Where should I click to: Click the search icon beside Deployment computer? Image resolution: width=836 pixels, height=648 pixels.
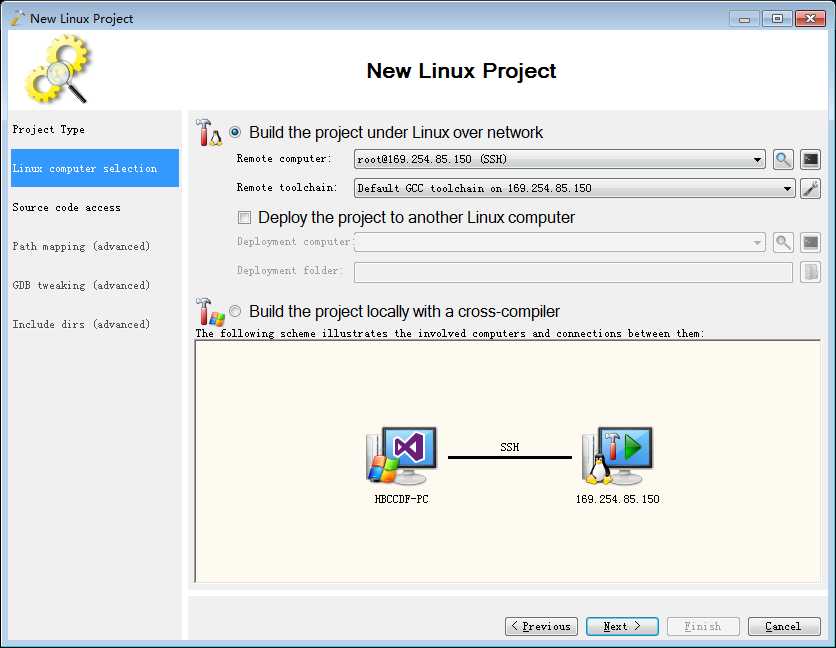[x=783, y=242]
